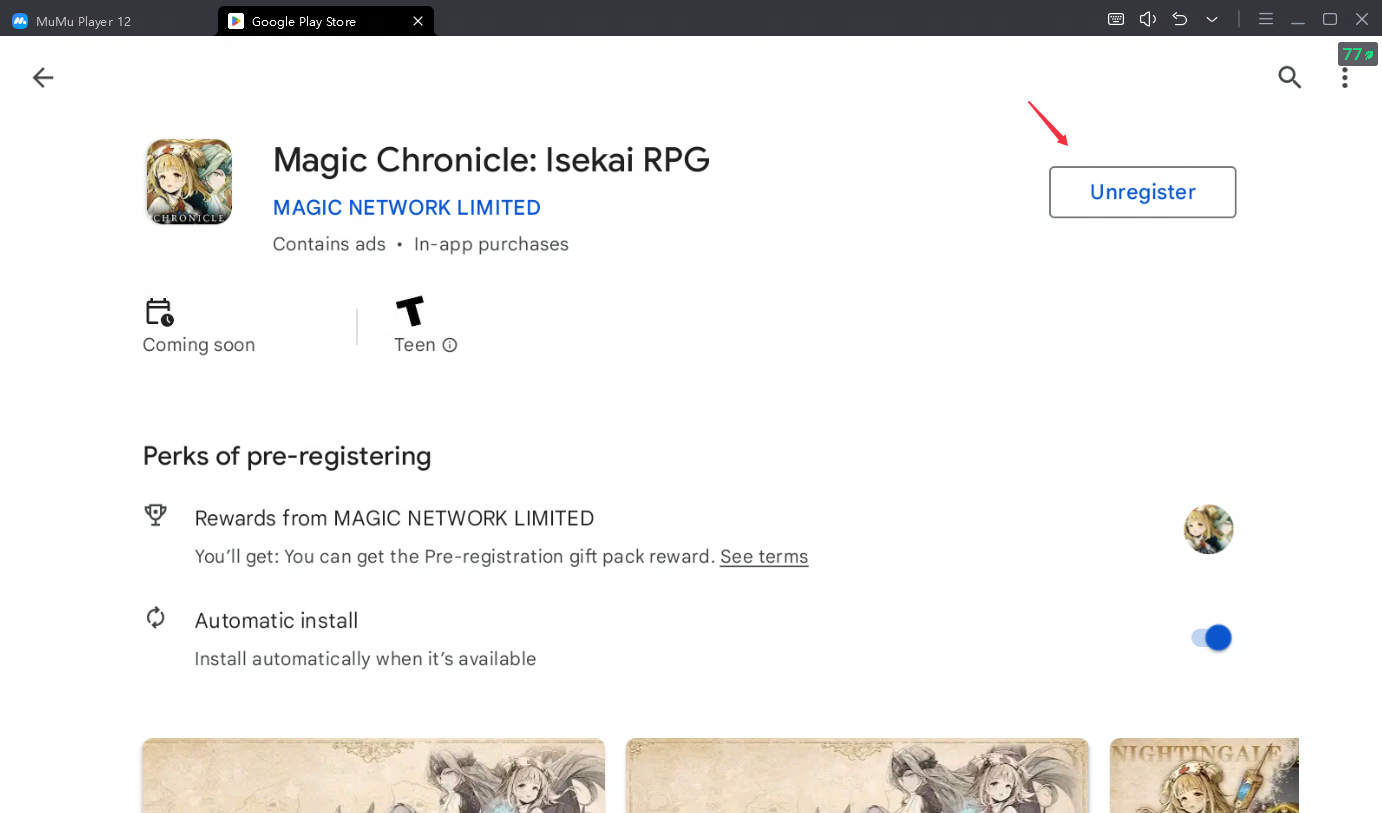The height and width of the screenshot is (813, 1382).
Task: Open the MuMu hamburger menu
Action: 1266,19
